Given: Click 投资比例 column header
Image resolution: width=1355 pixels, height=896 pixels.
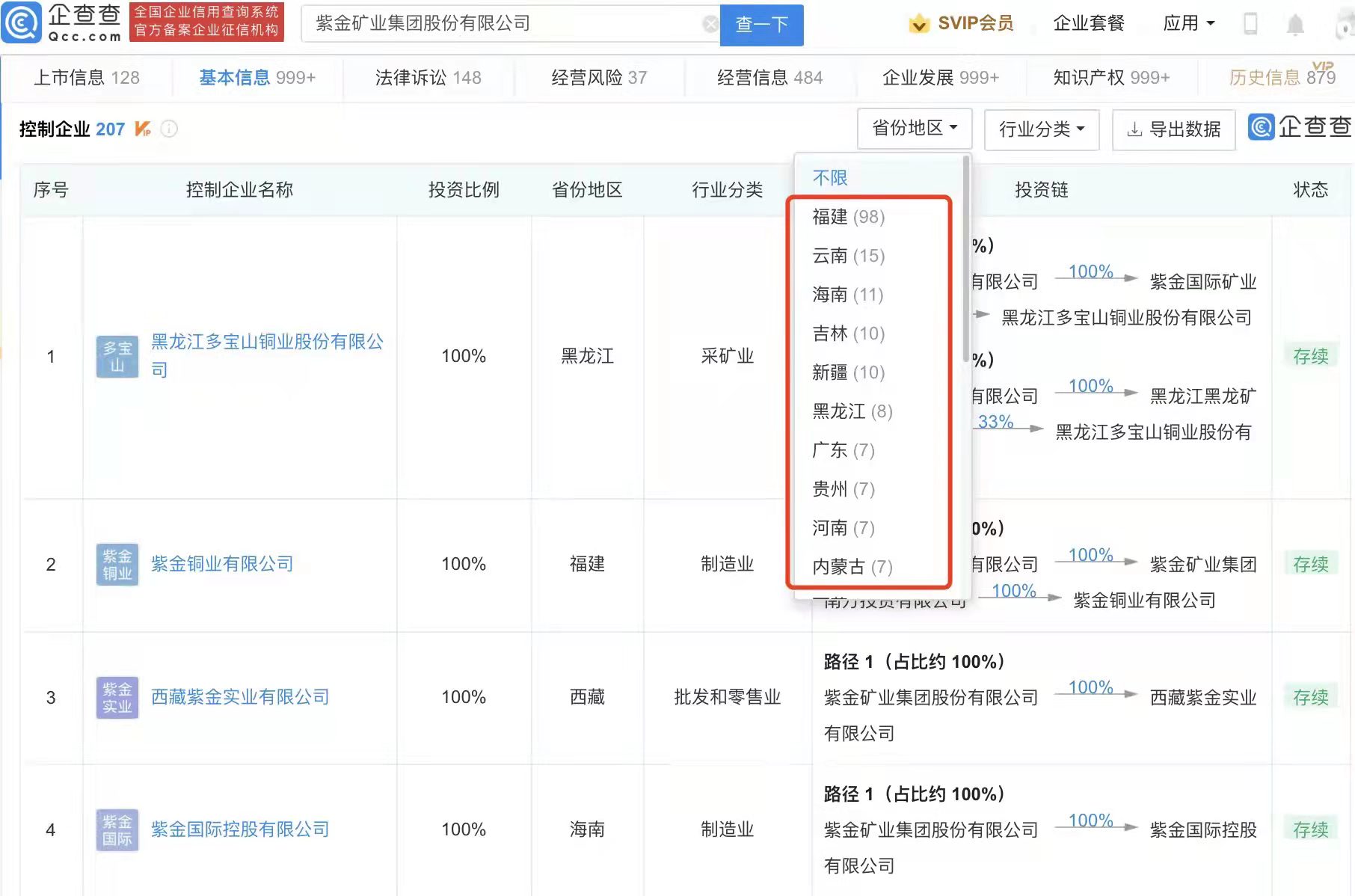Looking at the screenshot, I should tap(464, 190).
